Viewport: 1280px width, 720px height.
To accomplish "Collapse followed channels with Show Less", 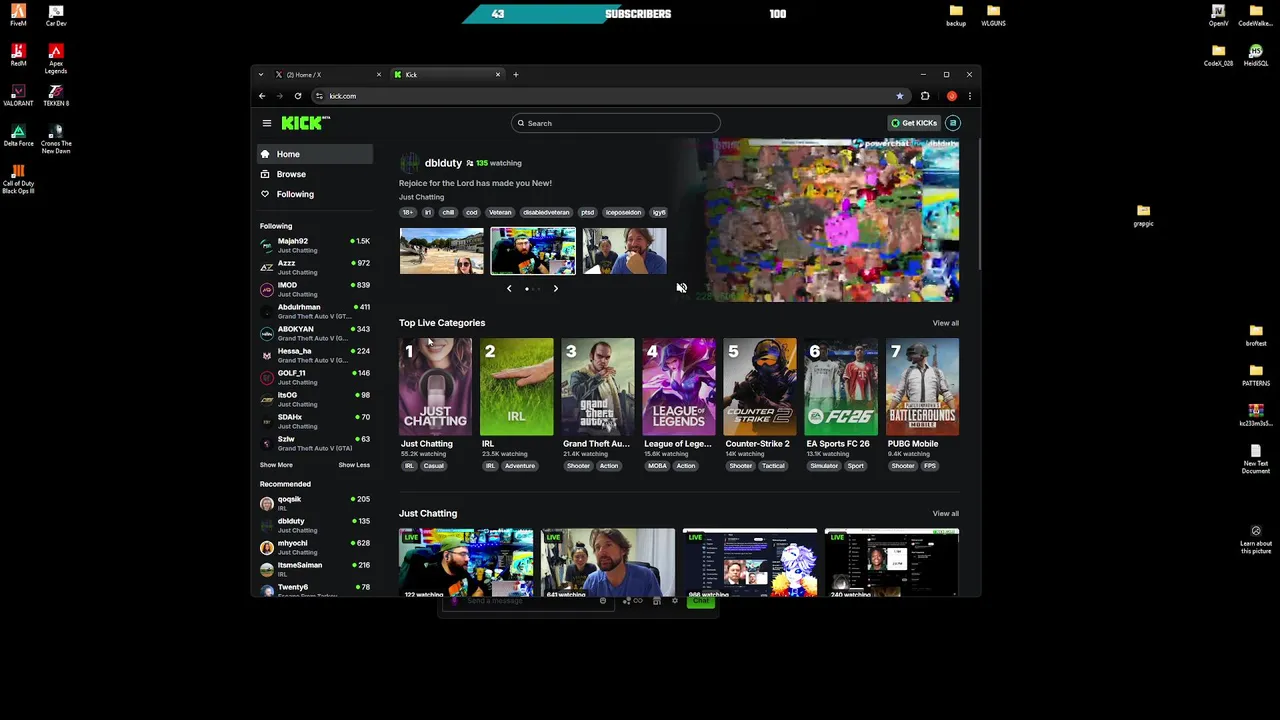I will click(x=354, y=465).
